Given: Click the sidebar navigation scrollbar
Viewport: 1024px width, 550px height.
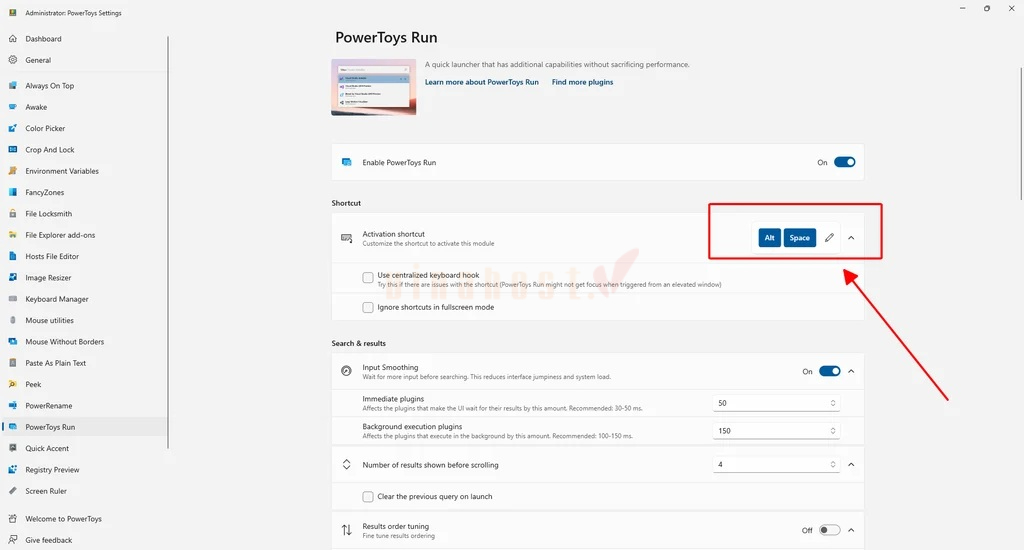Looking at the screenshot, I should (x=168, y=242).
